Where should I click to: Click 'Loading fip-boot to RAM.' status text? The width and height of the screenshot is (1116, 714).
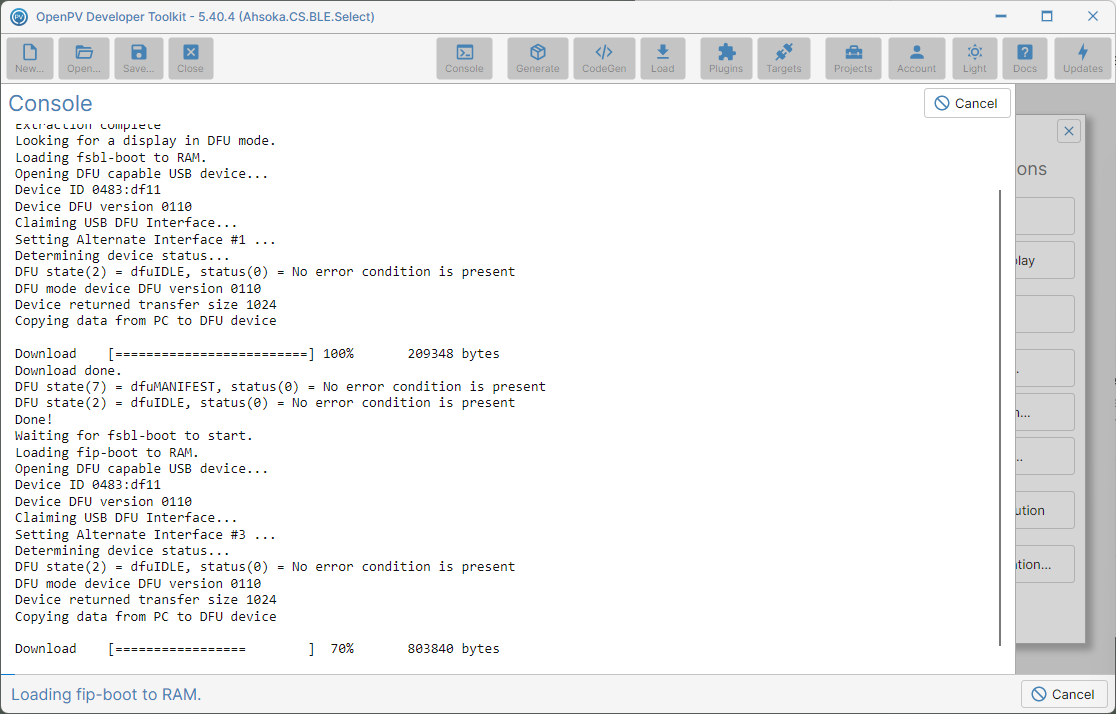[x=106, y=694]
